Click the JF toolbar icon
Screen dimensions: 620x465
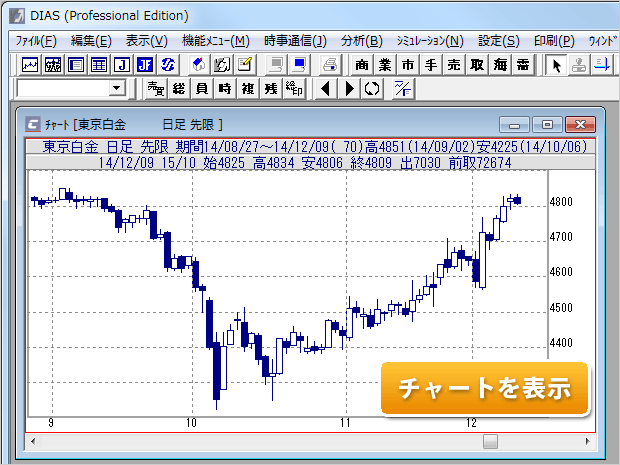tap(144, 65)
